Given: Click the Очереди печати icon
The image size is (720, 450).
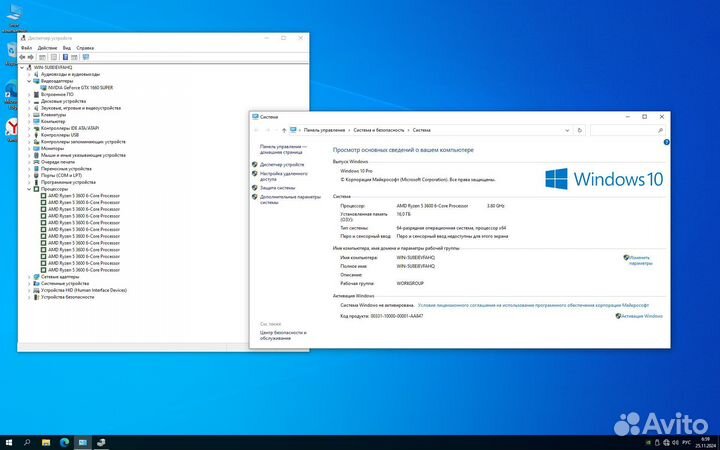Looking at the screenshot, I should [36, 162].
